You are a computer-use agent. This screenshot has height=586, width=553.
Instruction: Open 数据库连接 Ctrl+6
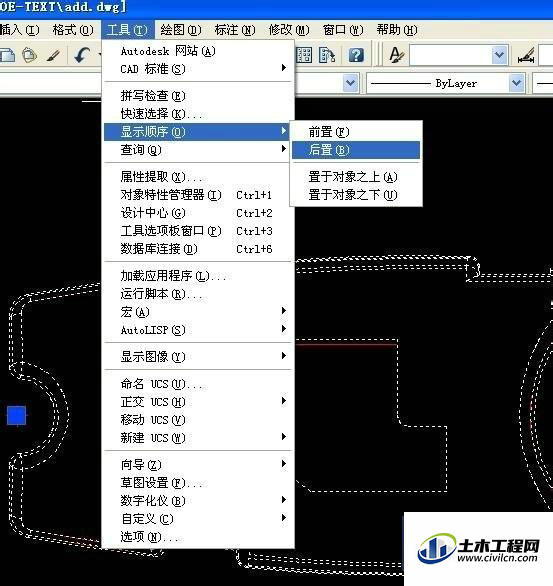[197, 249]
